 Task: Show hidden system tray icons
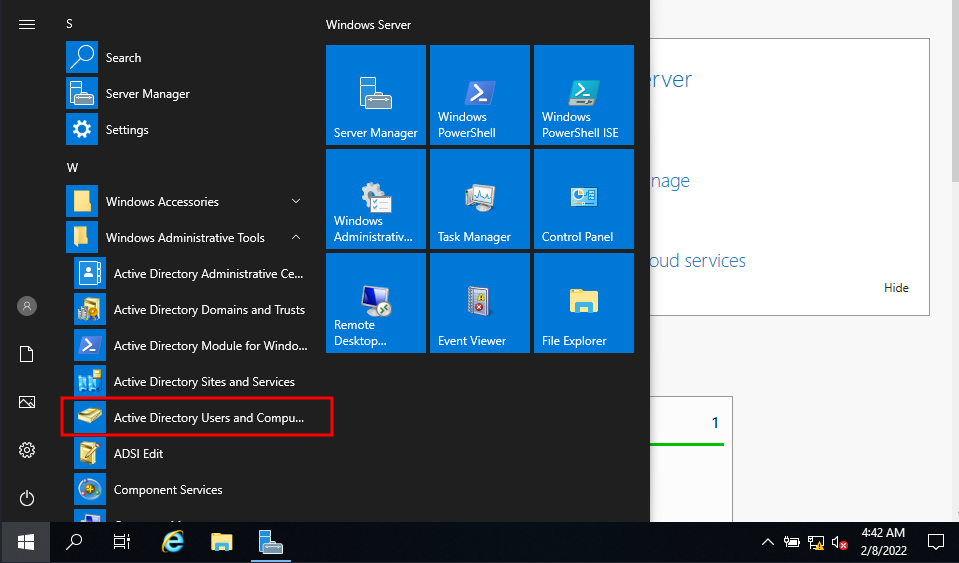tap(768, 542)
